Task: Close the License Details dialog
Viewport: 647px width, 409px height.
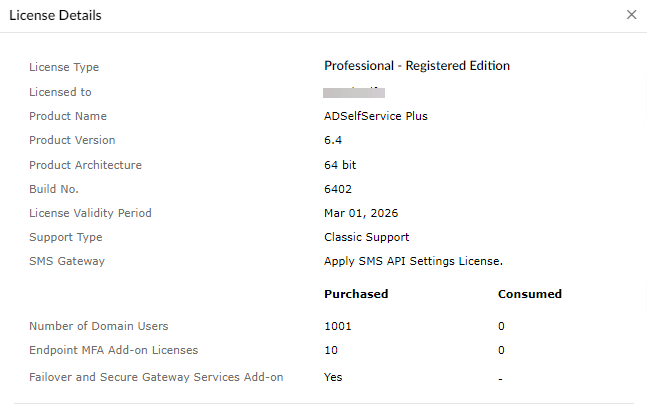Action: pyautogui.click(x=631, y=15)
